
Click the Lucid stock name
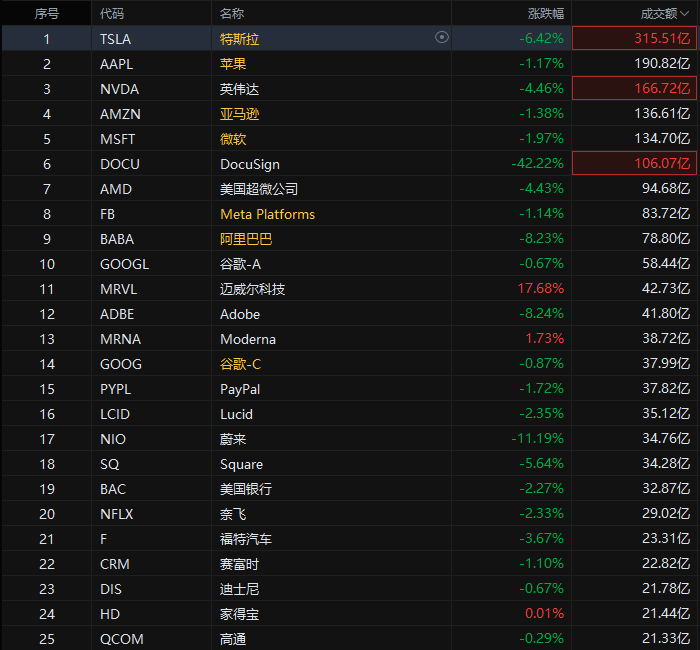[x=236, y=414]
